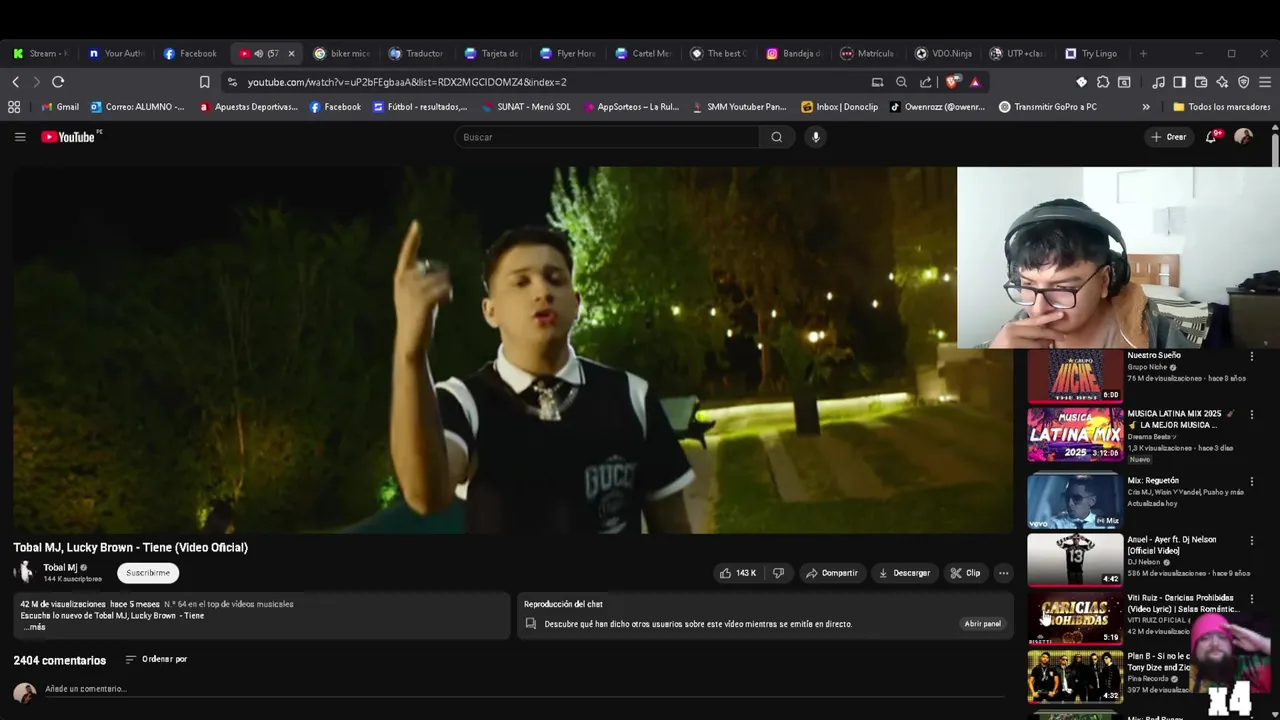The height and width of the screenshot is (720, 1280).
Task: Create a Clip of the video
Action: click(965, 573)
